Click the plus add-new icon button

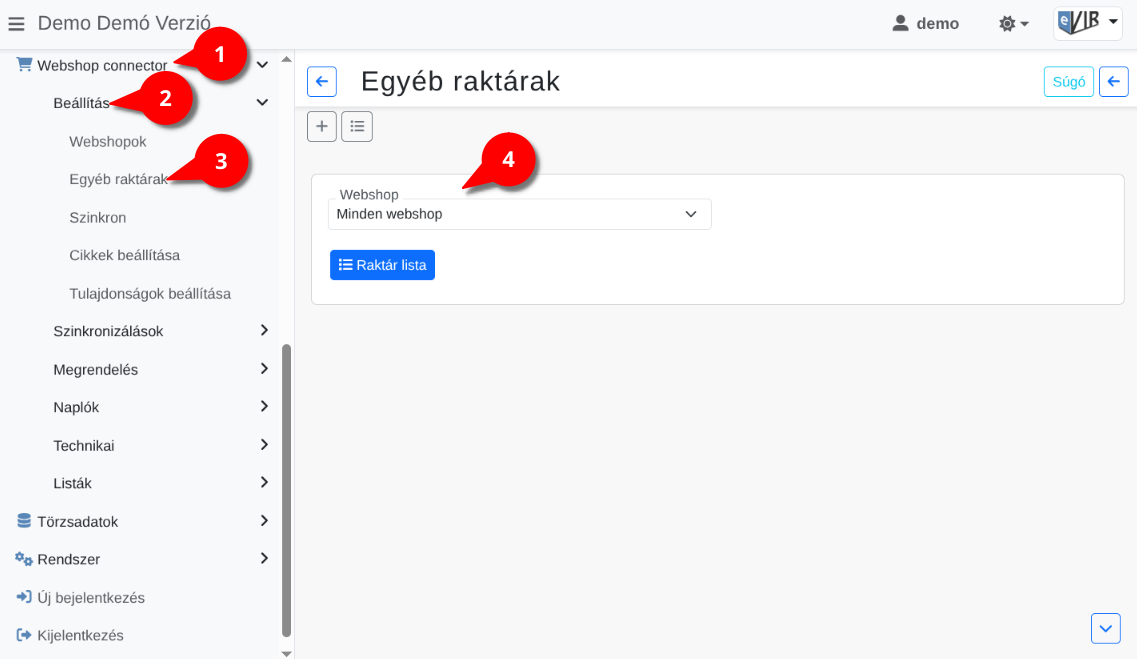(321, 126)
